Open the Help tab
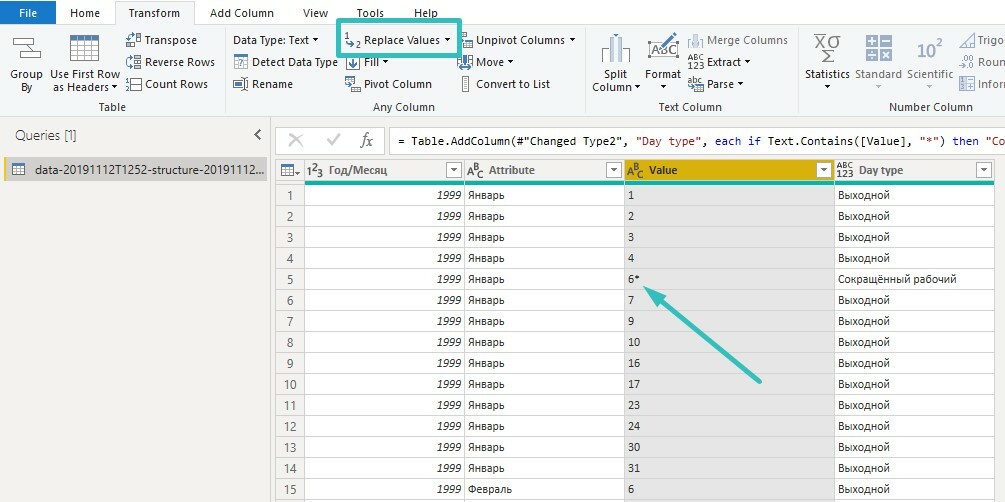This screenshot has width=1005, height=502. coord(426,13)
